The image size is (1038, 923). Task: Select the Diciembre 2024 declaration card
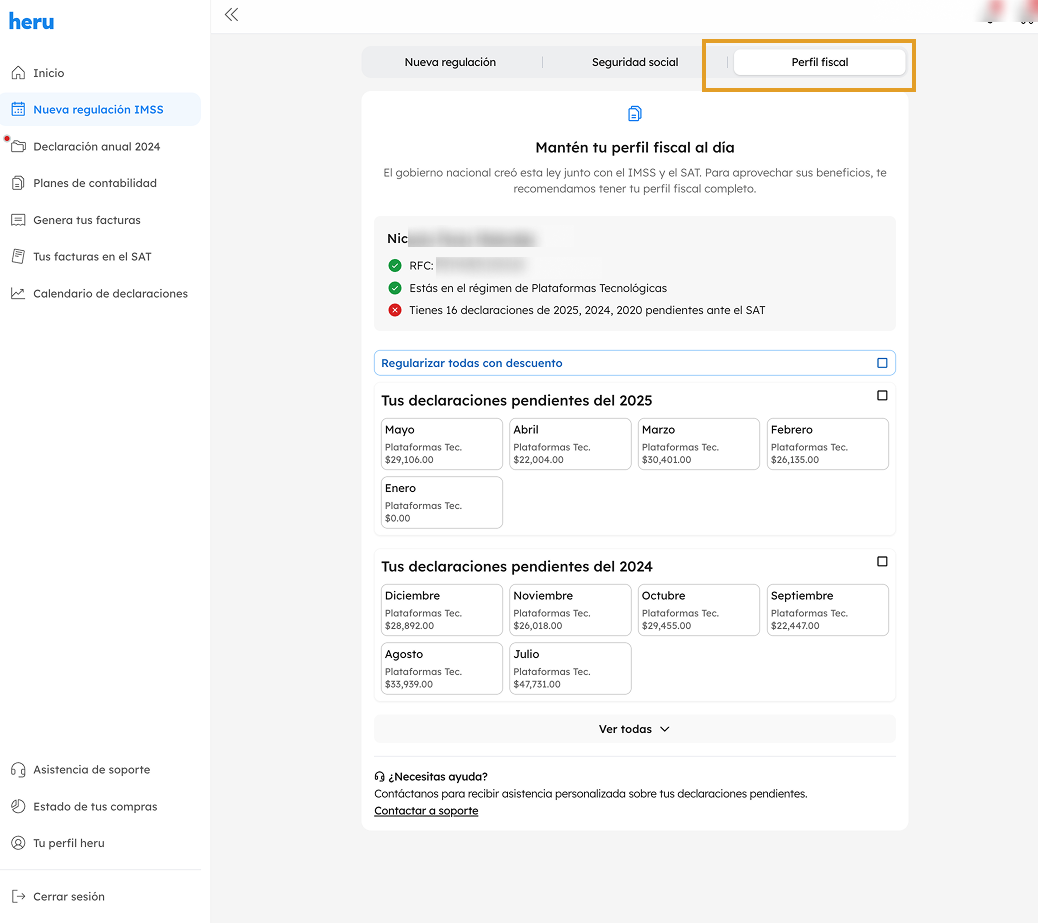[442, 610]
